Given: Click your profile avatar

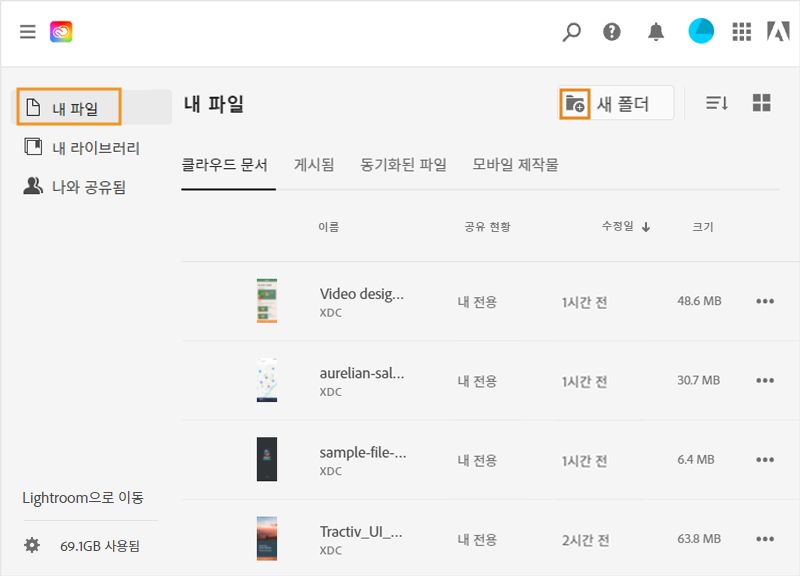Looking at the screenshot, I should tap(699, 31).
